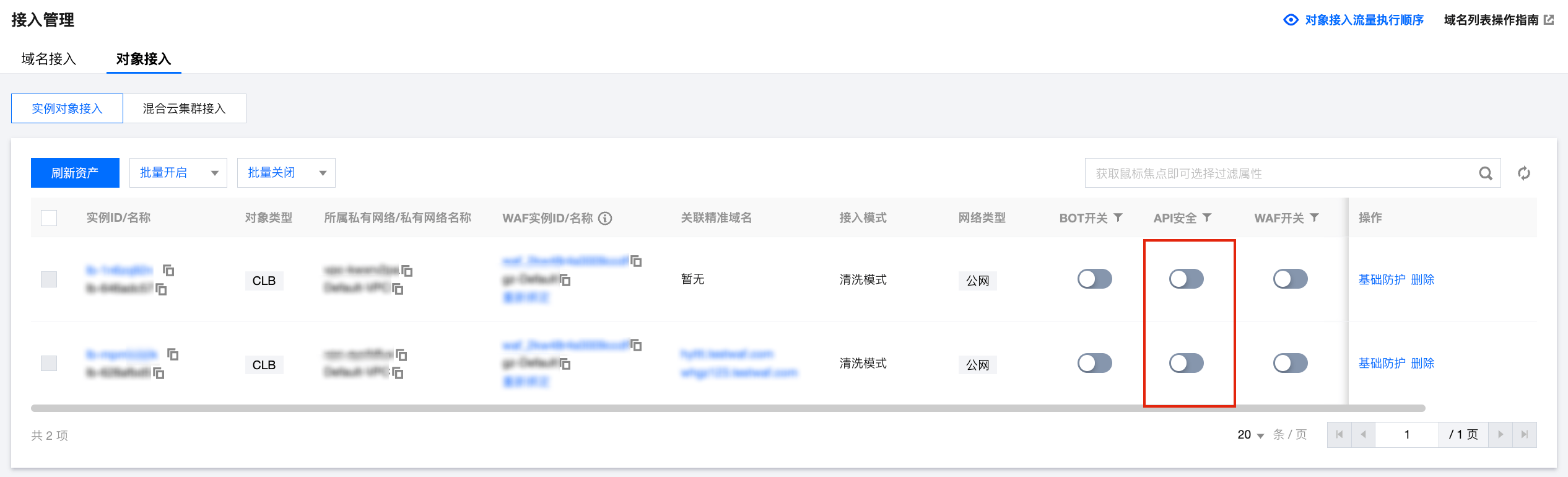Tick the select-all checkbox in table header
Screen dimensions: 1568x477
pyautogui.click(x=49, y=218)
